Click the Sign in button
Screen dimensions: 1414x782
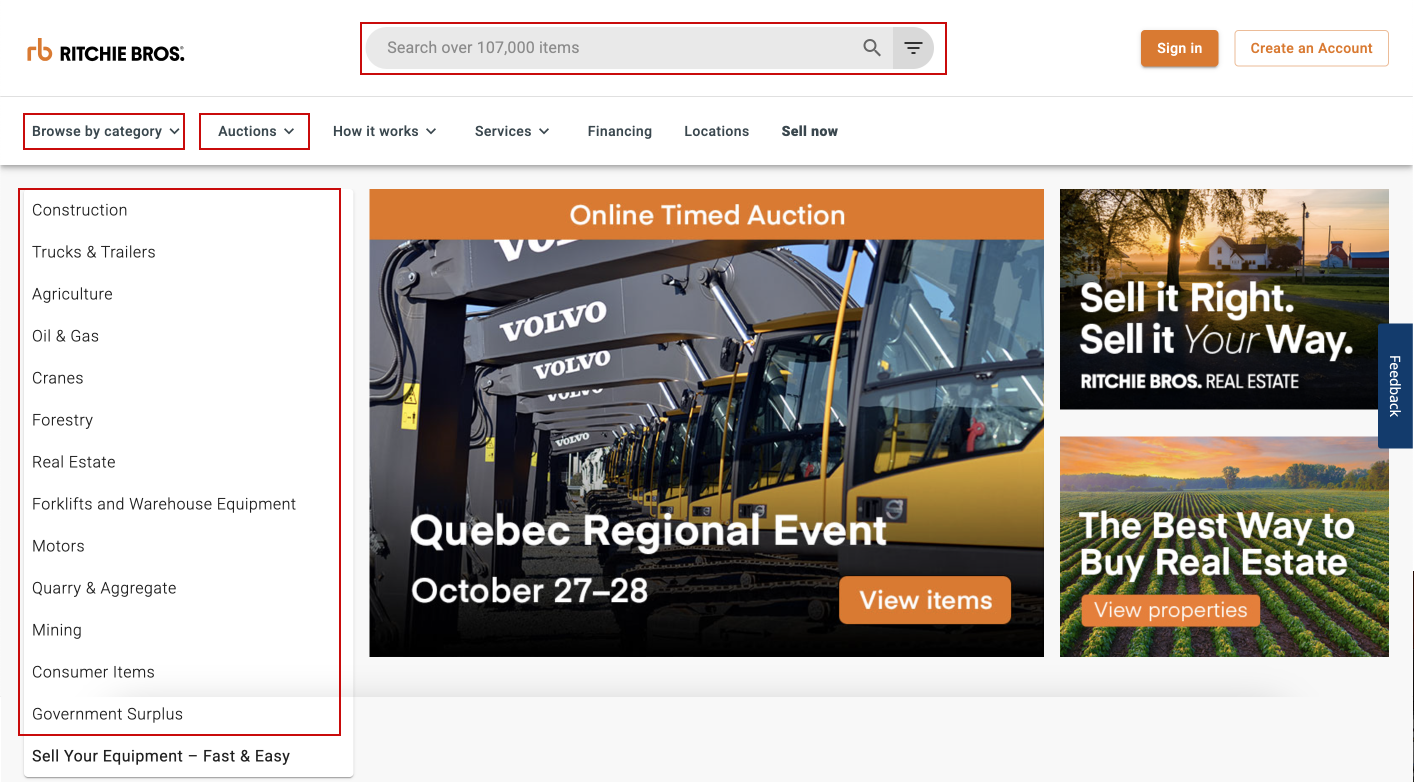point(1179,48)
